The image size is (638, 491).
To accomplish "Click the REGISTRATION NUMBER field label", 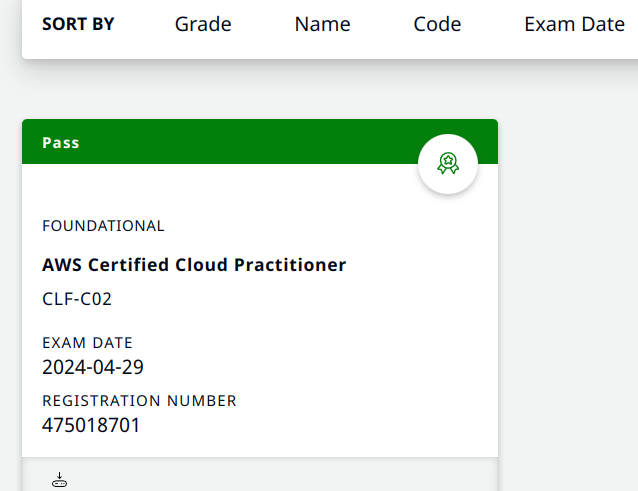I will click(x=139, y=401).
